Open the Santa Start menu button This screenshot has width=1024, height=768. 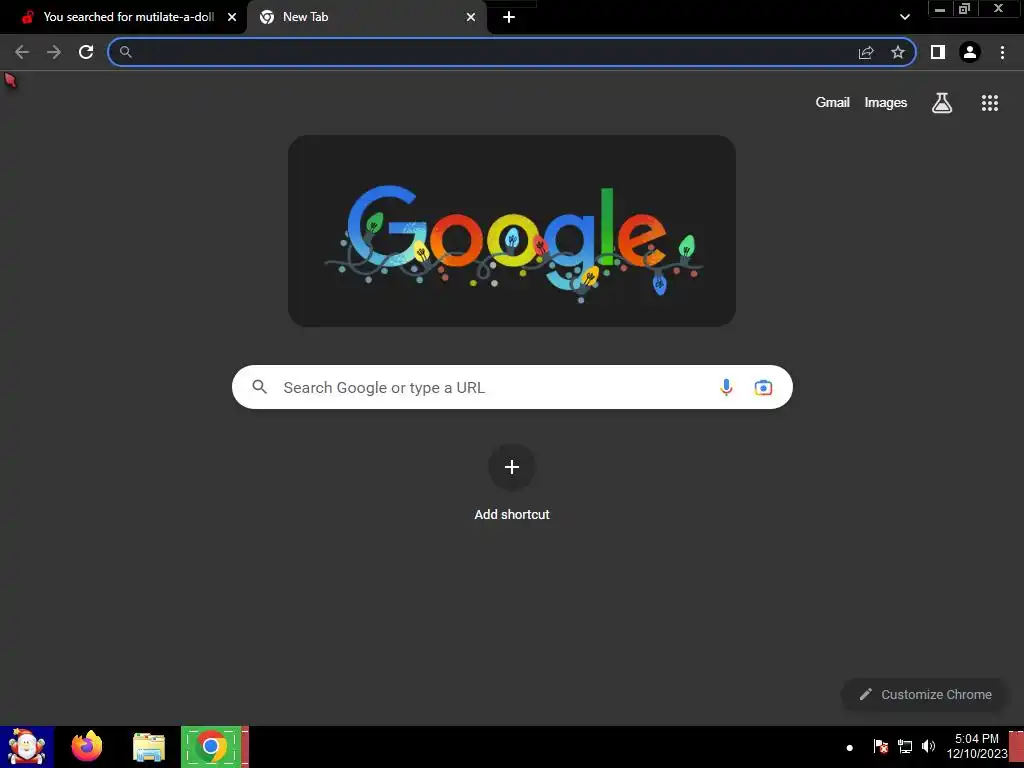(x=27, y=747)
